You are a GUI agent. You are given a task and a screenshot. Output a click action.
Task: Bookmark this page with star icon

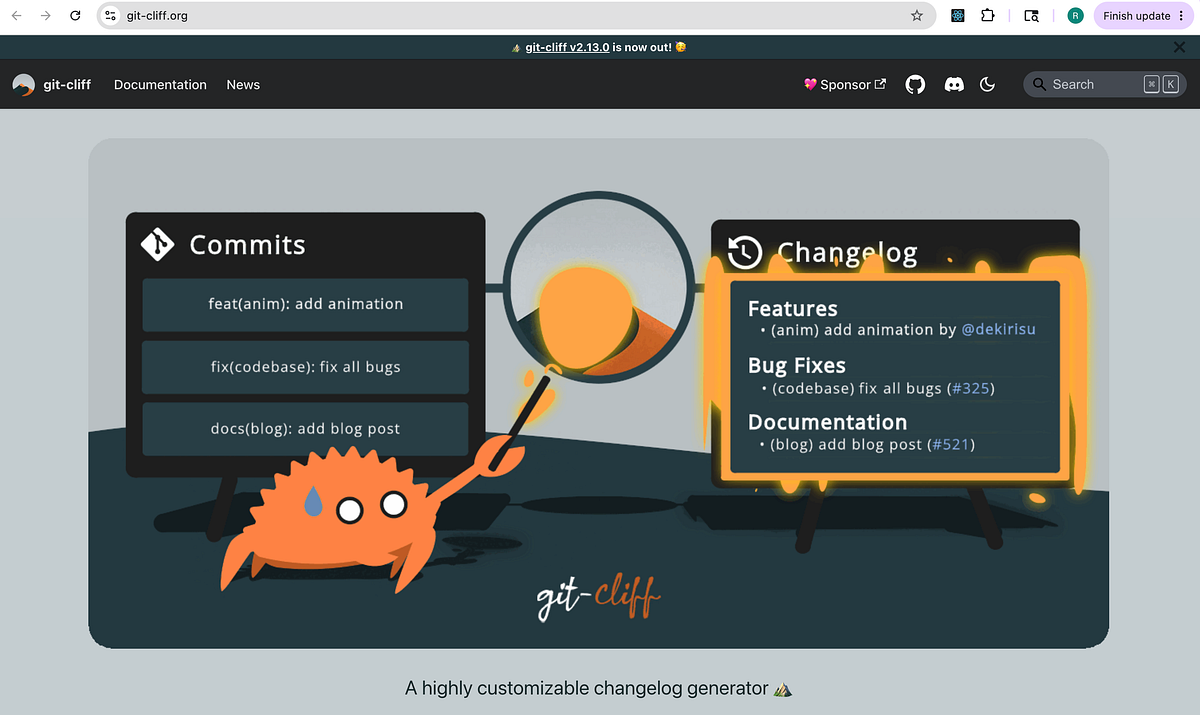917,16
